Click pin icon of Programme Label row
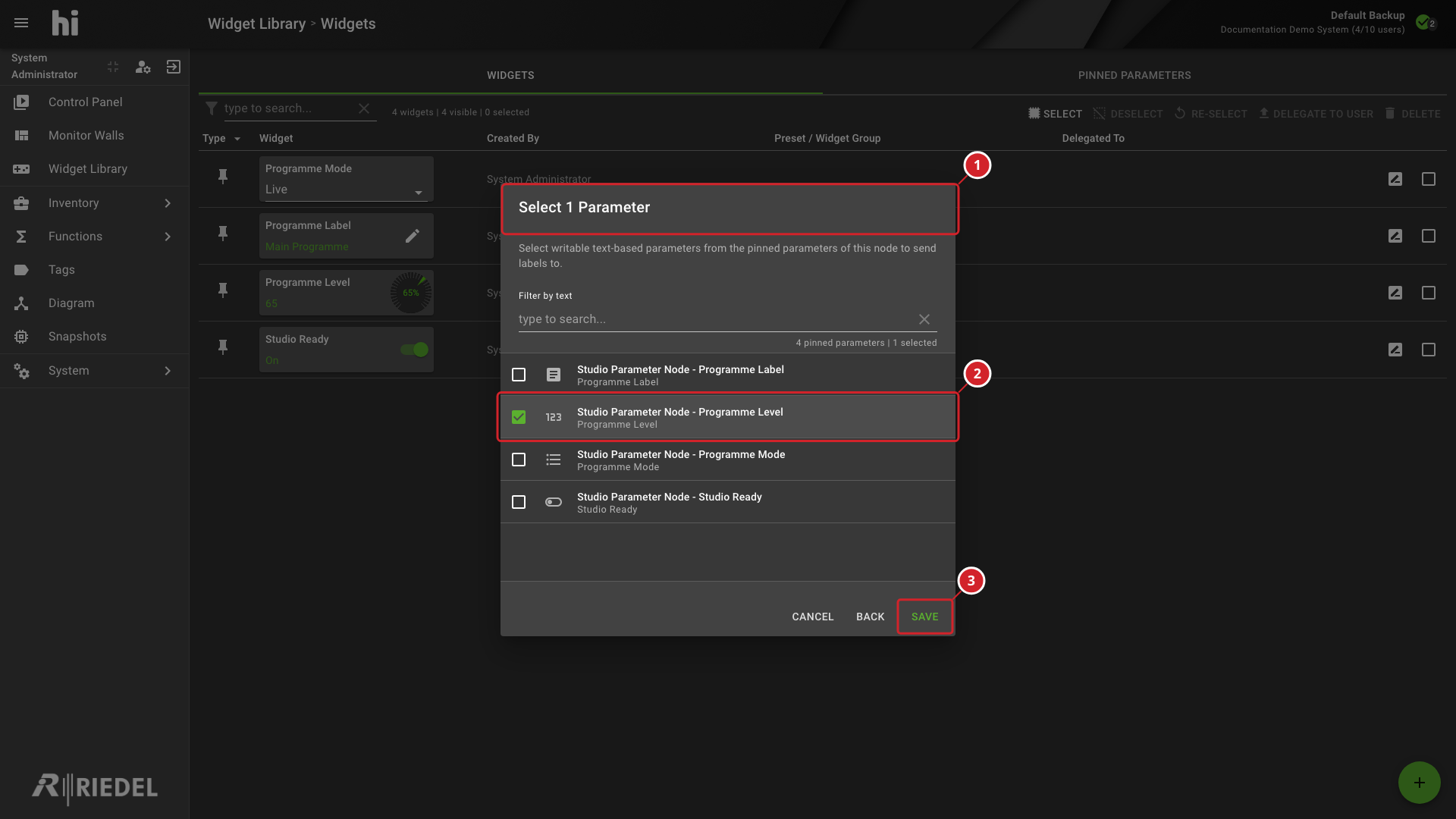The height and width of the screenshot is (819, 1456). [223, 234]
